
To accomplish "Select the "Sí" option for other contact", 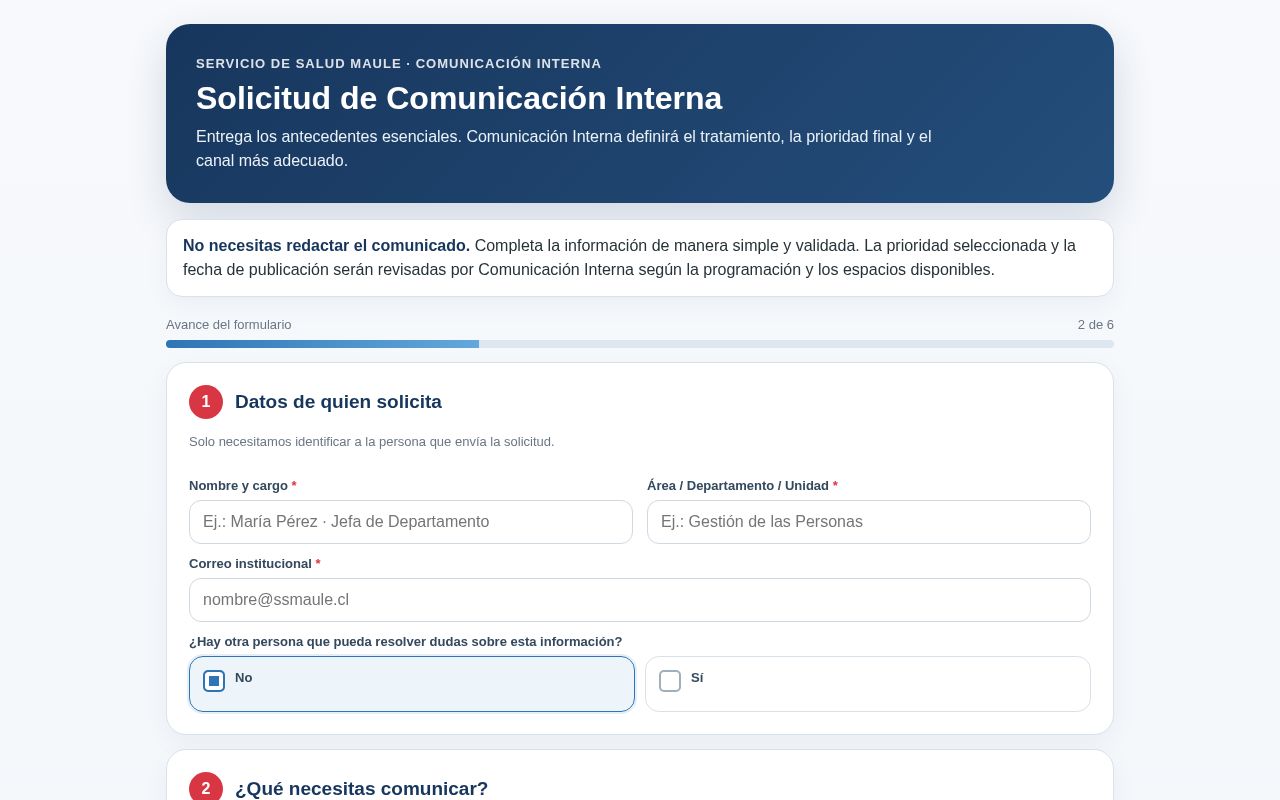I will click(868, 684).
